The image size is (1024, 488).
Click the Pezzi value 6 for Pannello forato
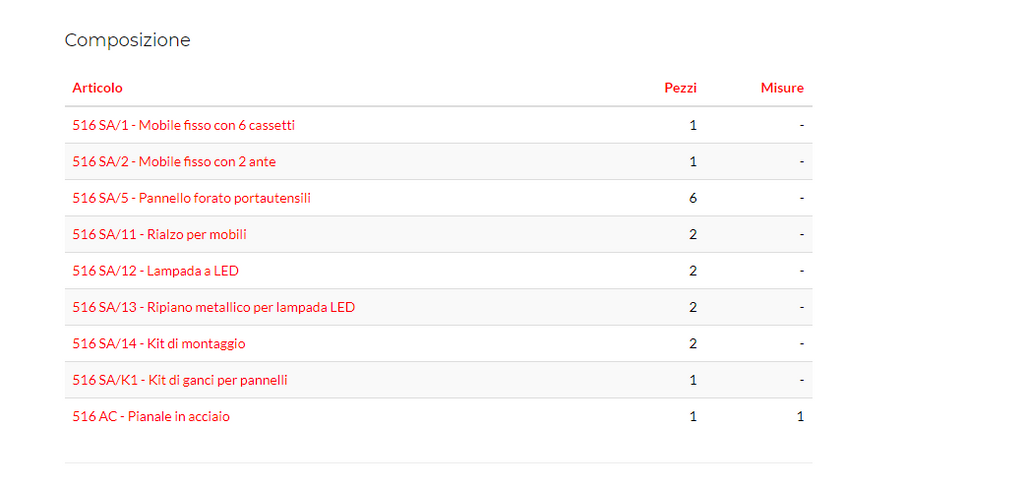tap(693, 198)
